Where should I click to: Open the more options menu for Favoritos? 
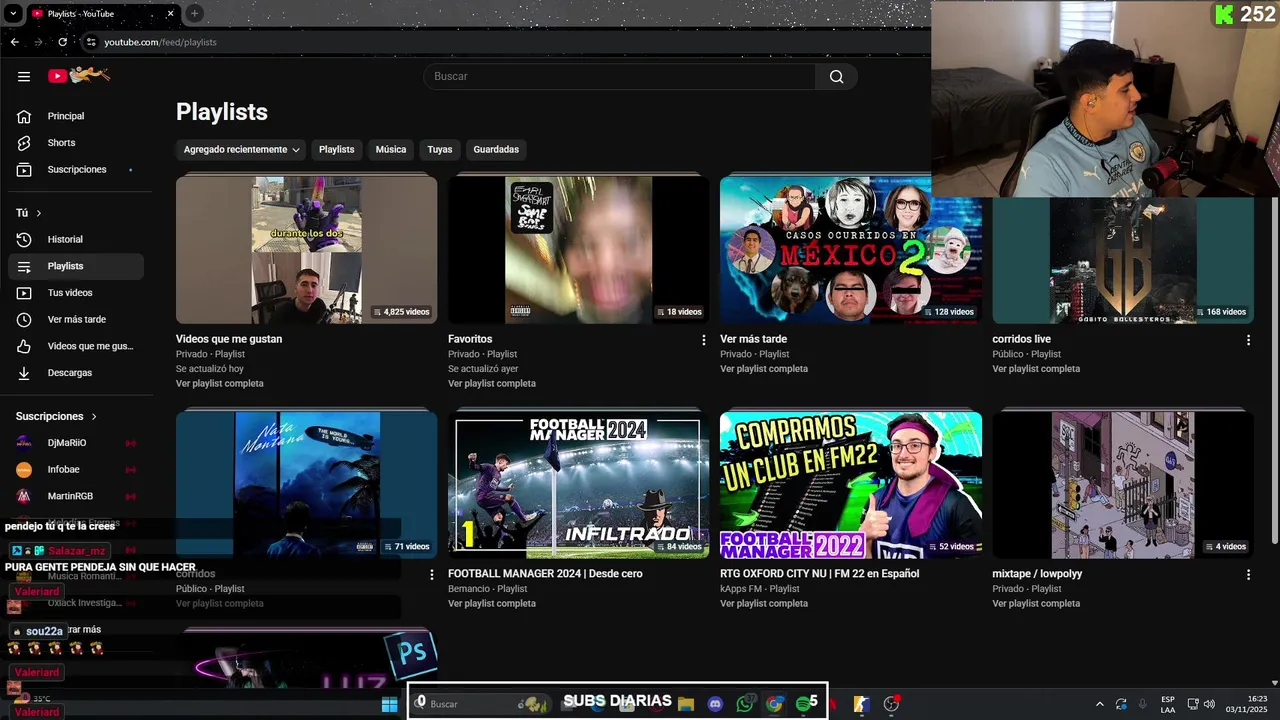point(704,340)
